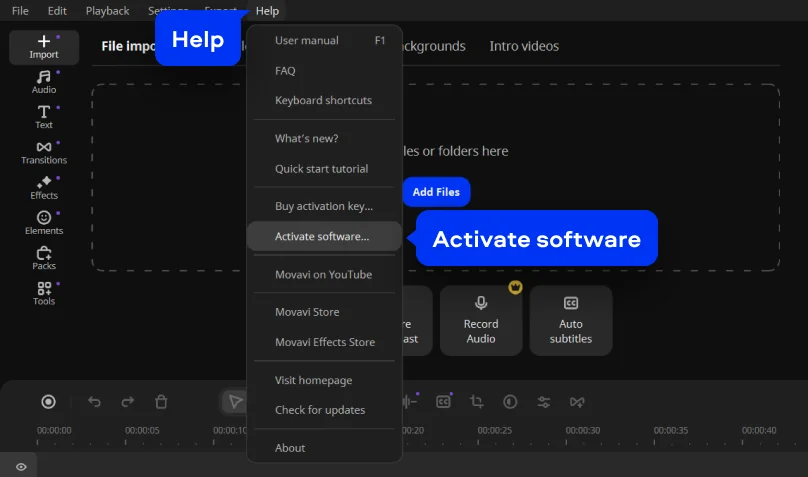Delete clip with the trash icon

pyautogui.click(x=161, y=401)
